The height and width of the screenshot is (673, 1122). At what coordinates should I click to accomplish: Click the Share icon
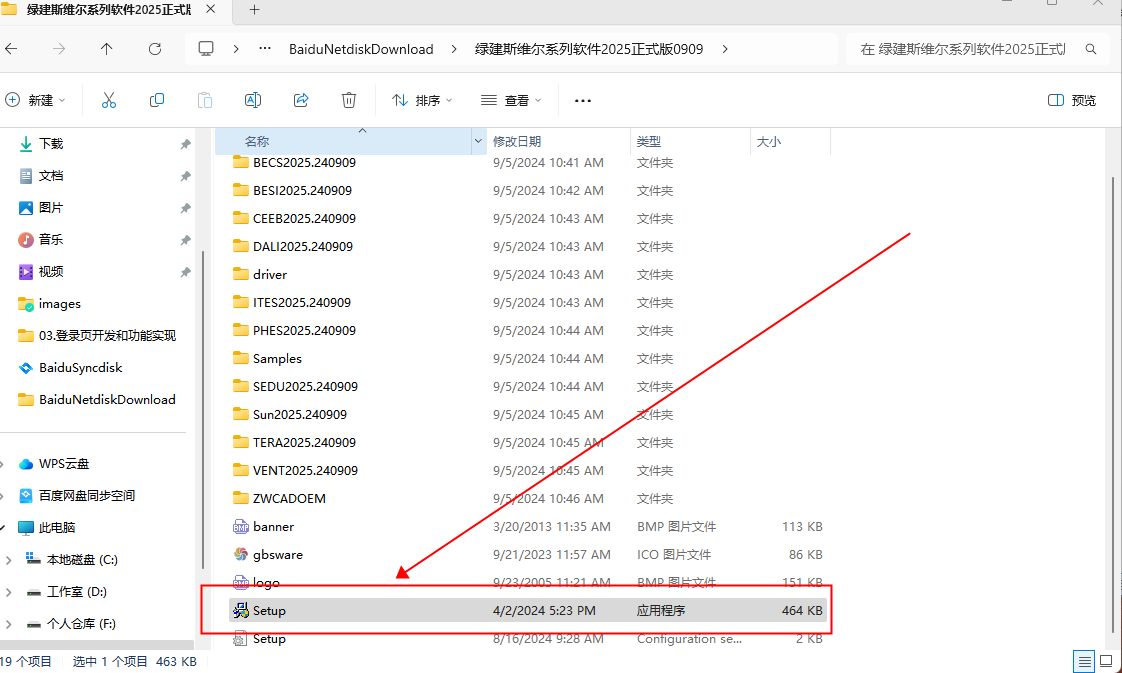pos(301,100)
